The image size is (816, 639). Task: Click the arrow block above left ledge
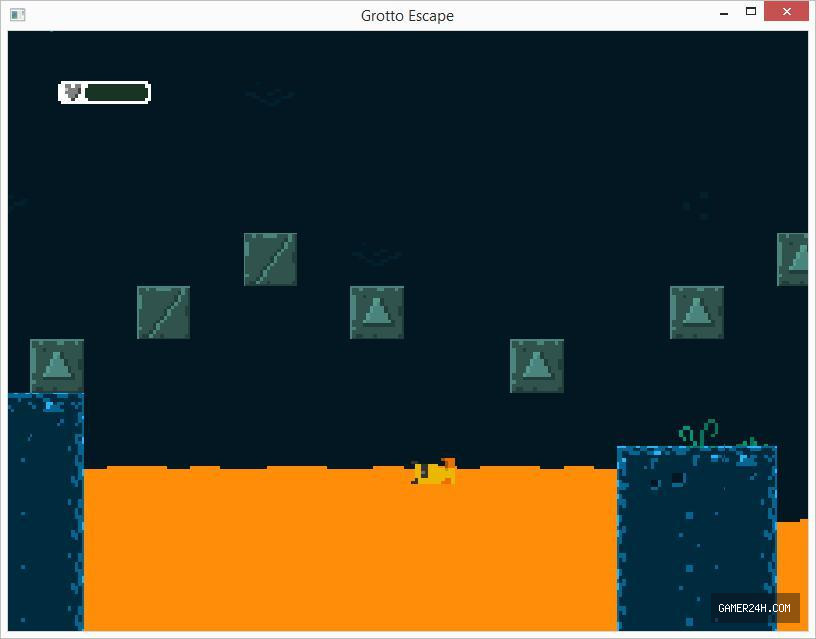point(57,366)
